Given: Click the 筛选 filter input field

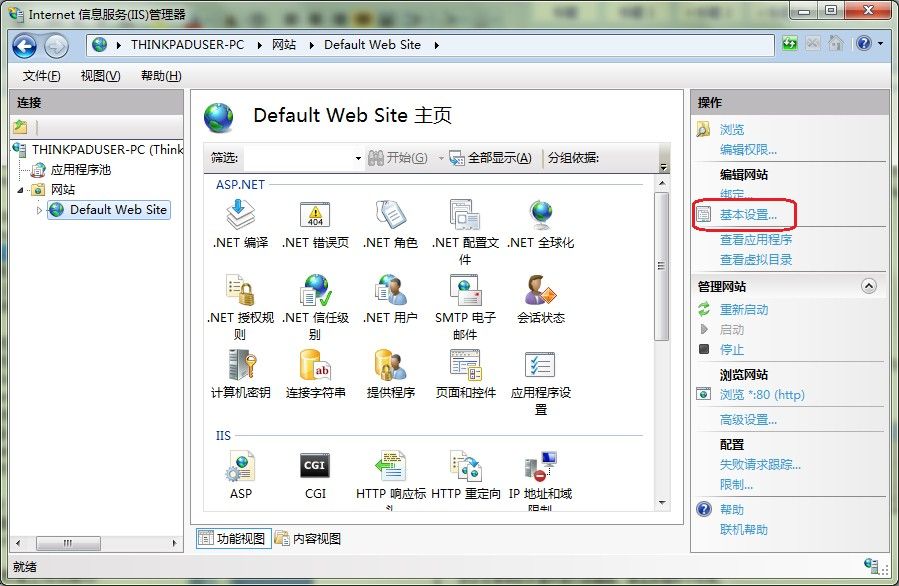Looking at the screenshot, I should (298, 158).
